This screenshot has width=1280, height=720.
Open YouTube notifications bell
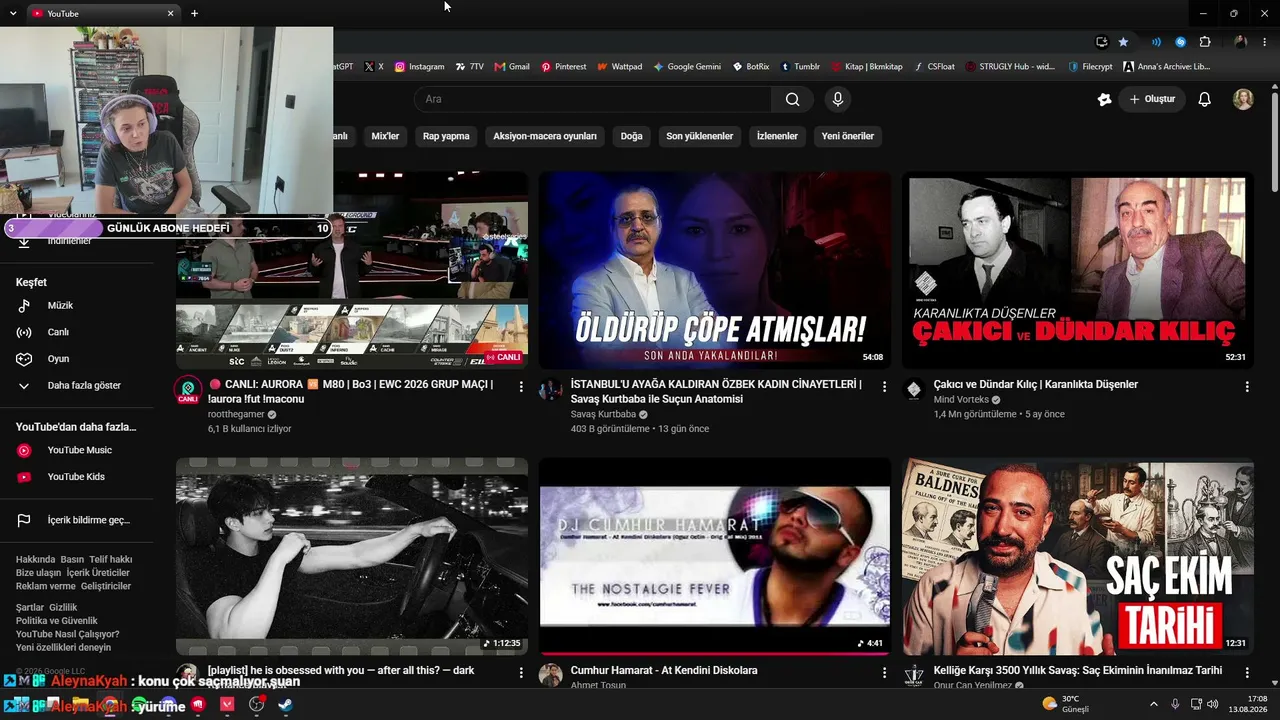point(1205,99)
